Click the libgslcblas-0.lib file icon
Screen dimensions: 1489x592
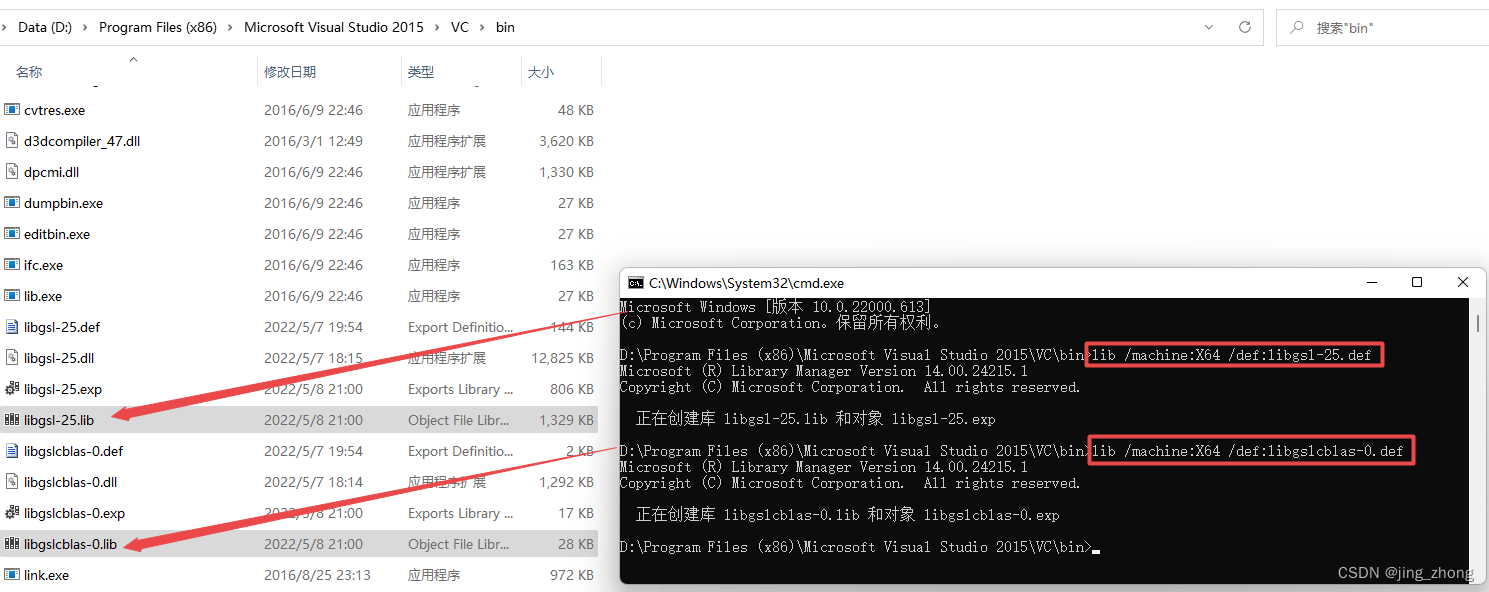click(12, 544)
